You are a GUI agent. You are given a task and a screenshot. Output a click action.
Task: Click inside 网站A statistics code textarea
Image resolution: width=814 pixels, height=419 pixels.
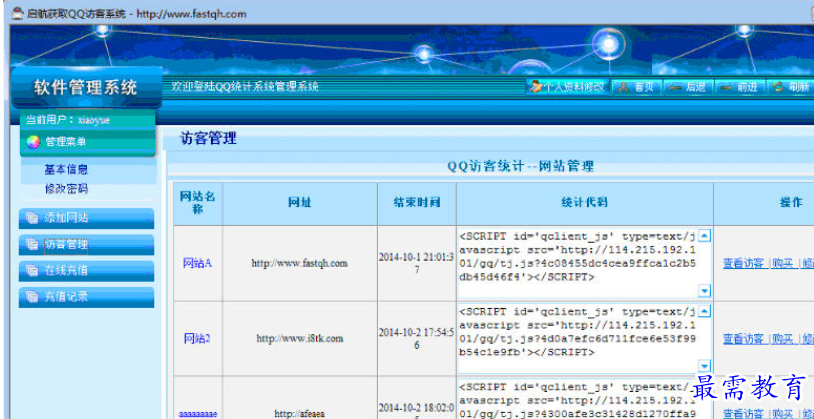coord(584,263)
